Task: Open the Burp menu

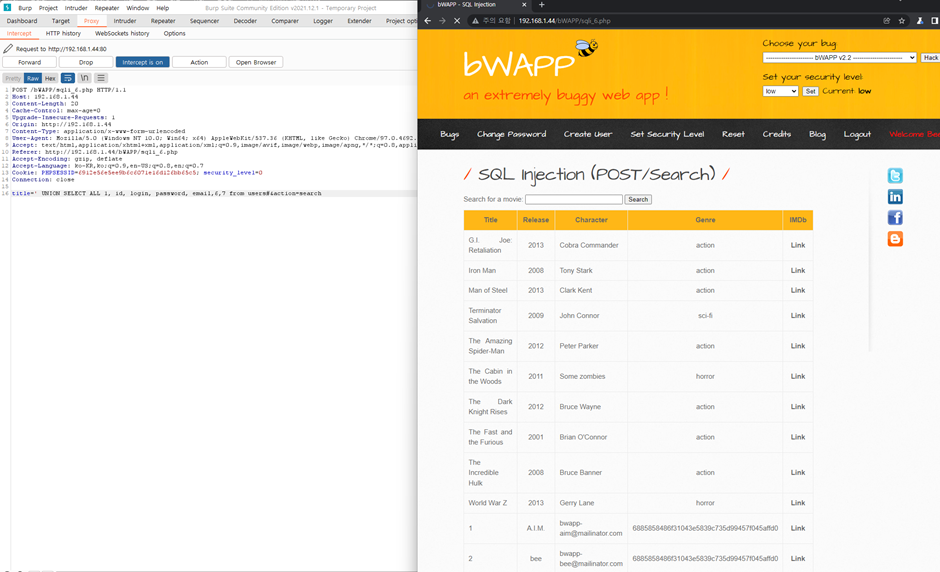Action: pyautogui.click(x=25, y=8)
